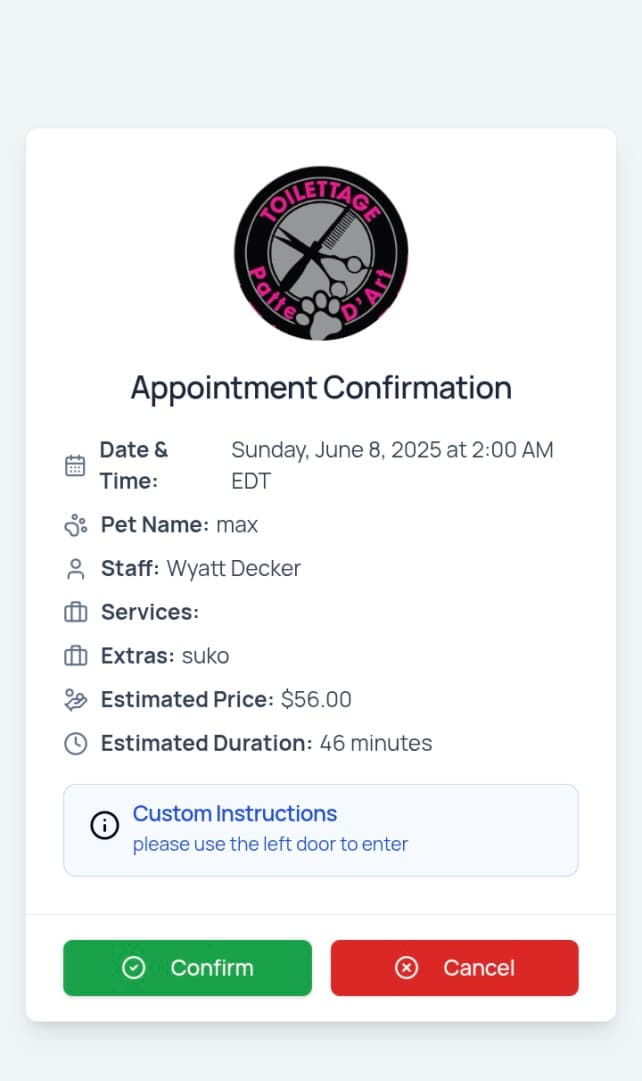Select the pet paw icon next to Pet Name
The image size is (642, 1081).
[75, 524]
